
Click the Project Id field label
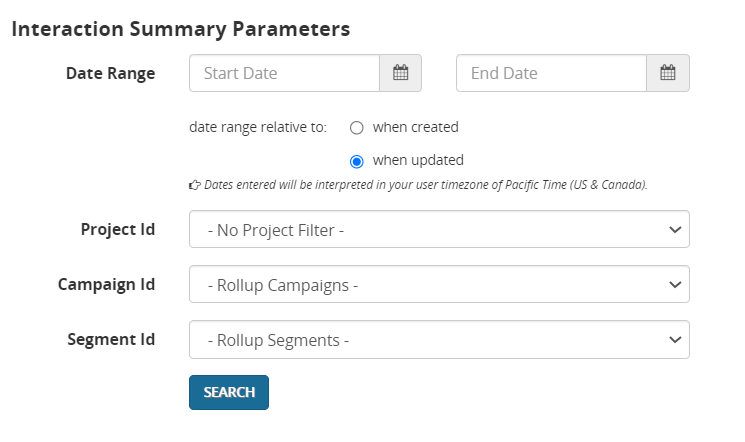(117, 230)
